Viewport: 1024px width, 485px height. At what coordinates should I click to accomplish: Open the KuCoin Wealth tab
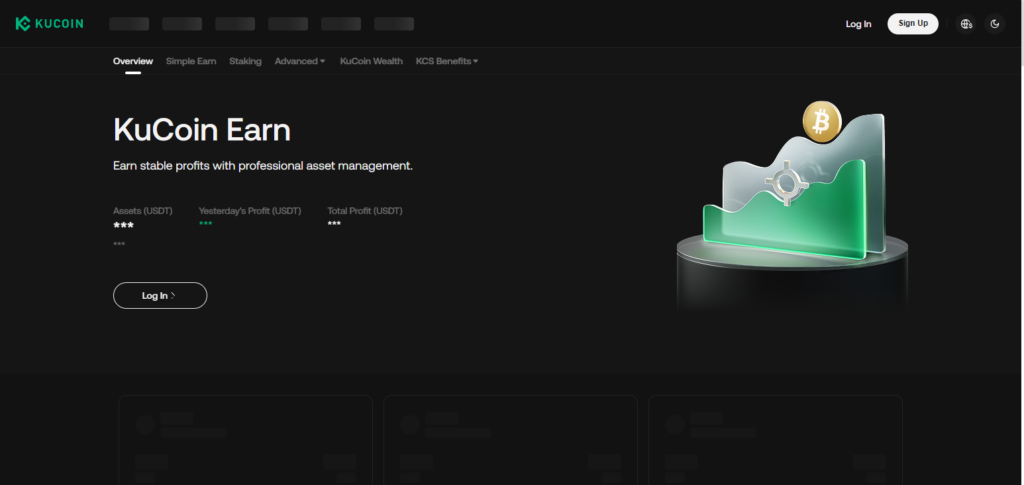click(x=371, y=61)
